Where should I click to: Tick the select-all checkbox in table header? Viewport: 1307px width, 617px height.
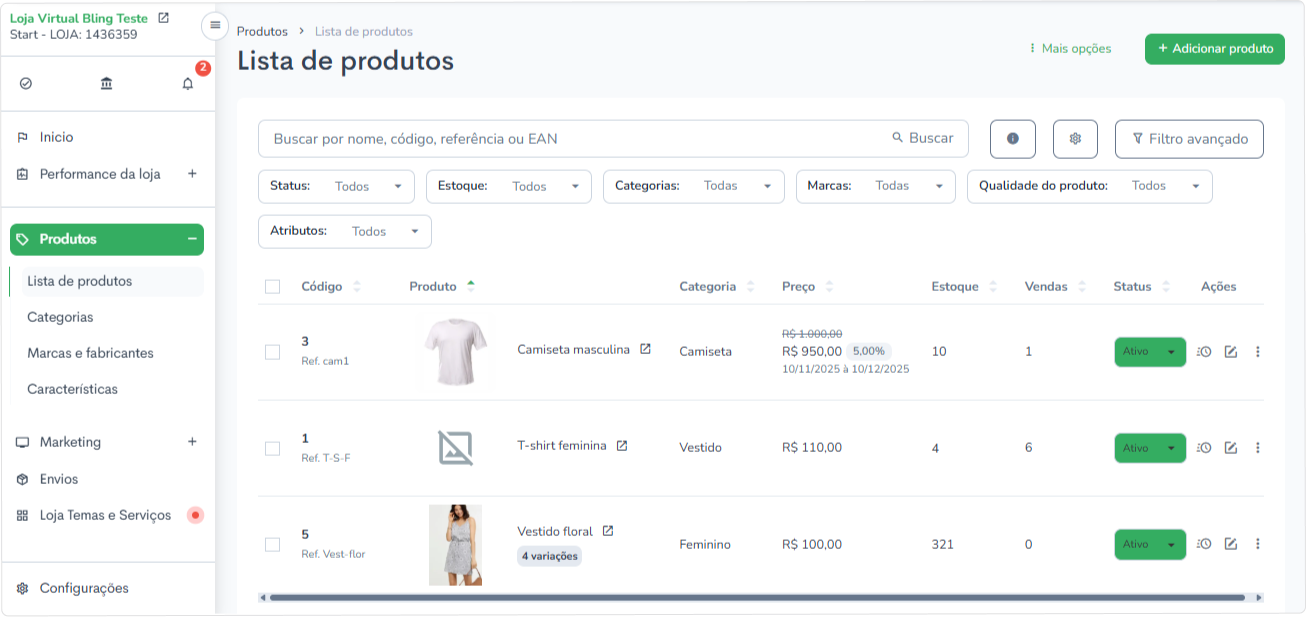[273, 287]
